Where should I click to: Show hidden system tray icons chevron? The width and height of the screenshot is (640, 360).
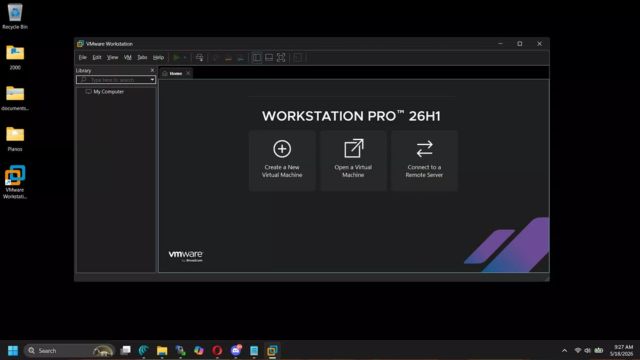click(x=564, y=351)
